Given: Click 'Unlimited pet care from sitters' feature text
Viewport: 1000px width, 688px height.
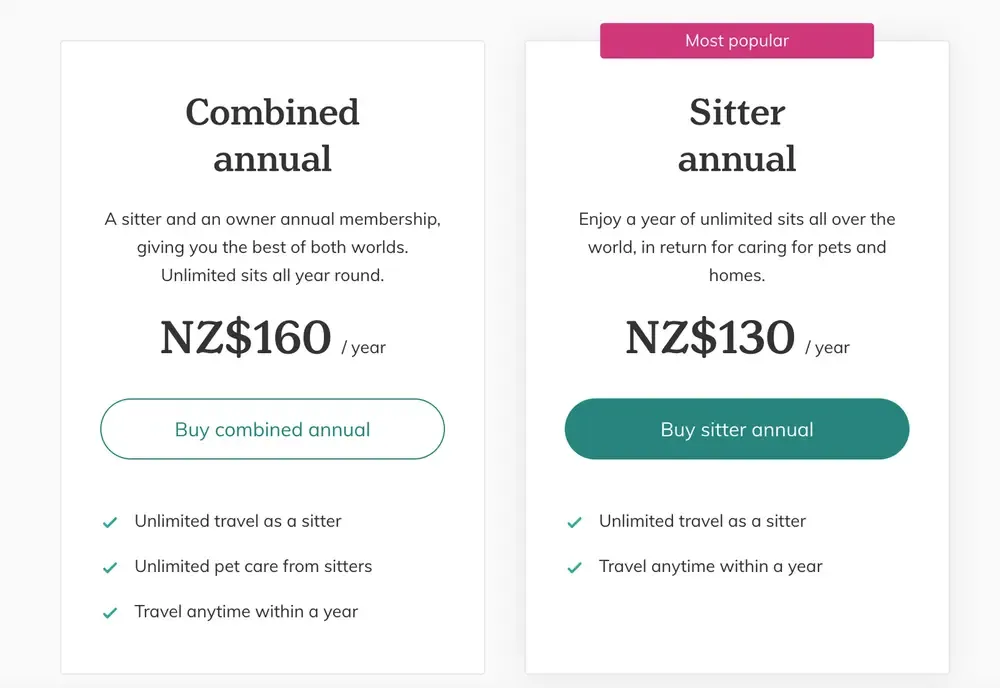Looking at the screenshot, I should [253, 566].
